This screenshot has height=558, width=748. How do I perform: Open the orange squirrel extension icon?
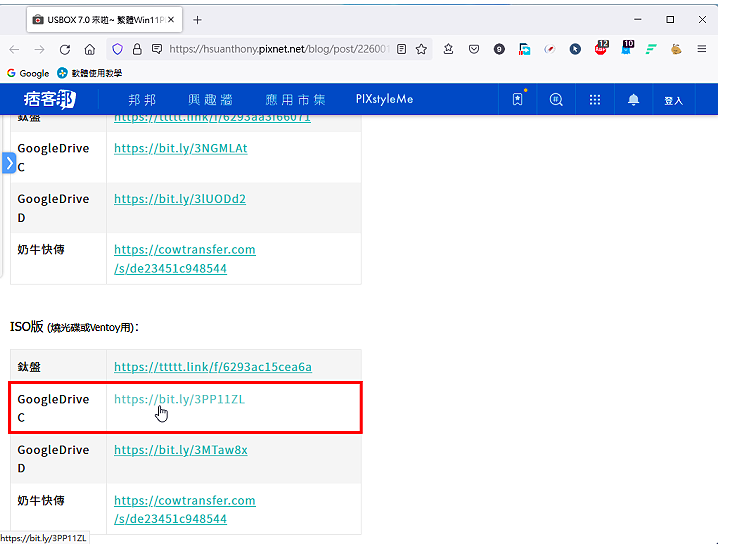[676, 49]
